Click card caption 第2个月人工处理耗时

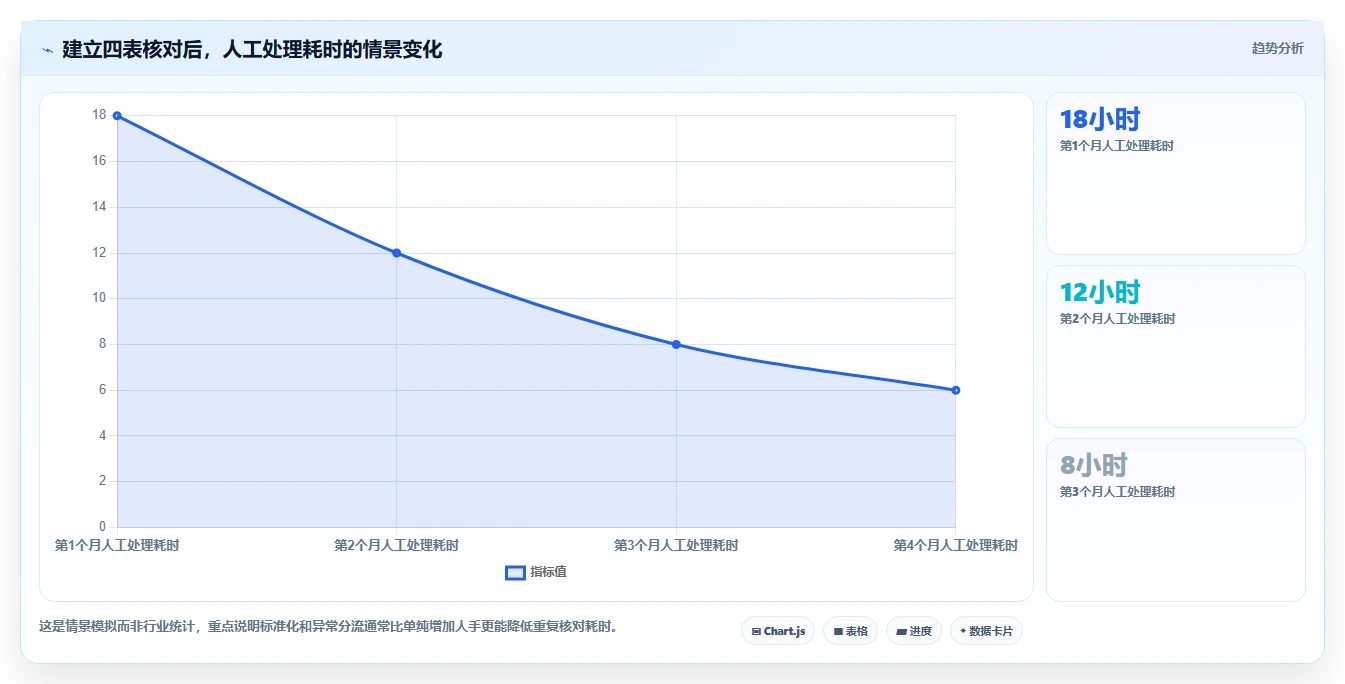pos(1117,319)
